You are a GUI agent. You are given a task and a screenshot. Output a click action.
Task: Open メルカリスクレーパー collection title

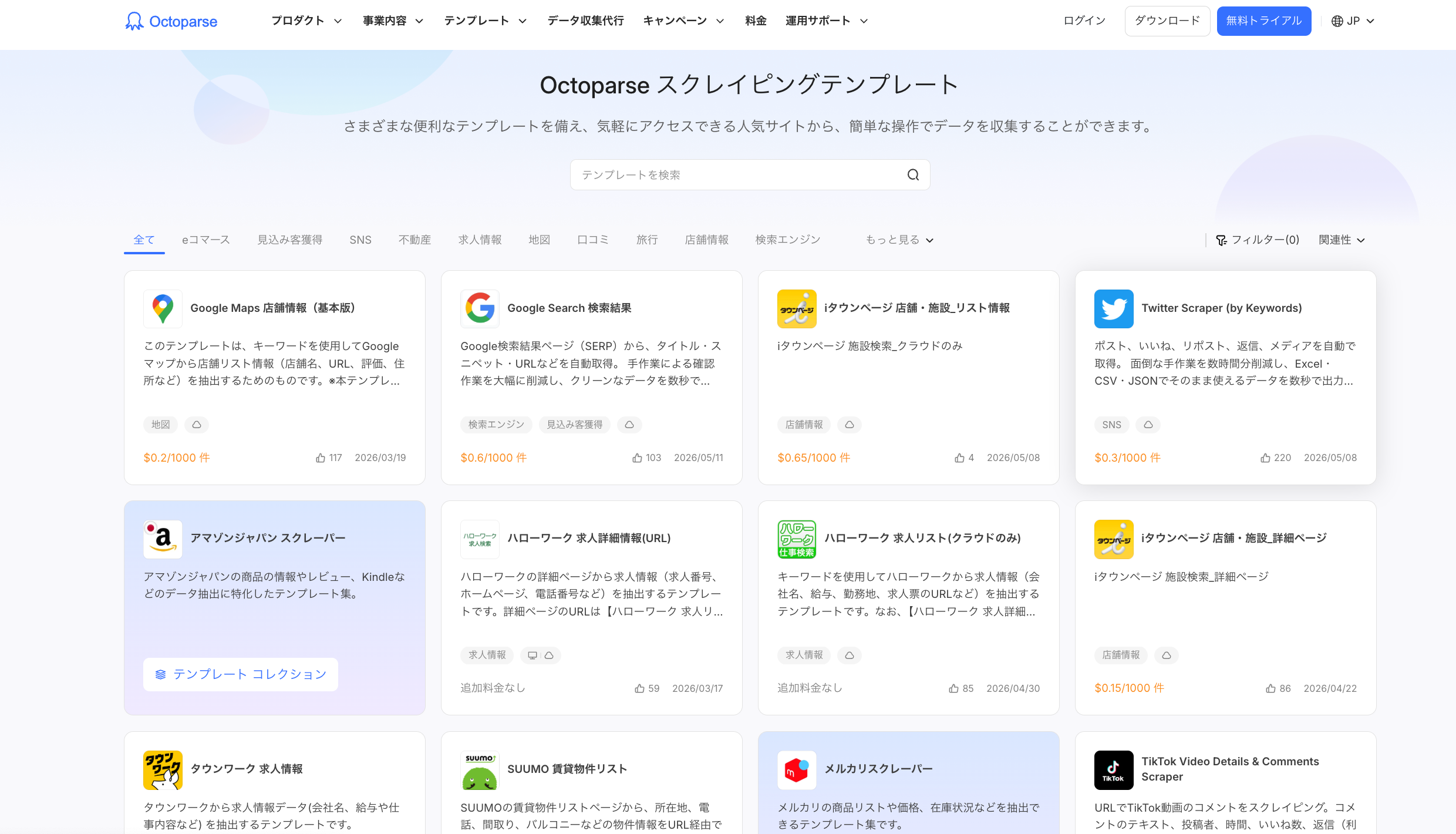878,769
